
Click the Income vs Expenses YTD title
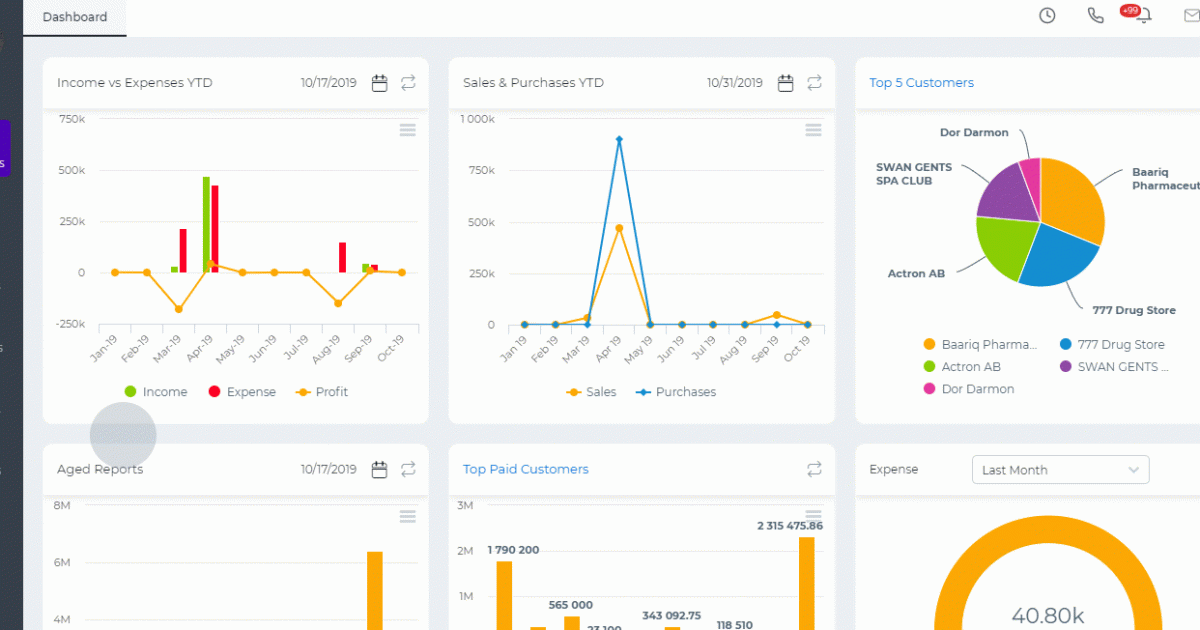[x=135, y=83]
